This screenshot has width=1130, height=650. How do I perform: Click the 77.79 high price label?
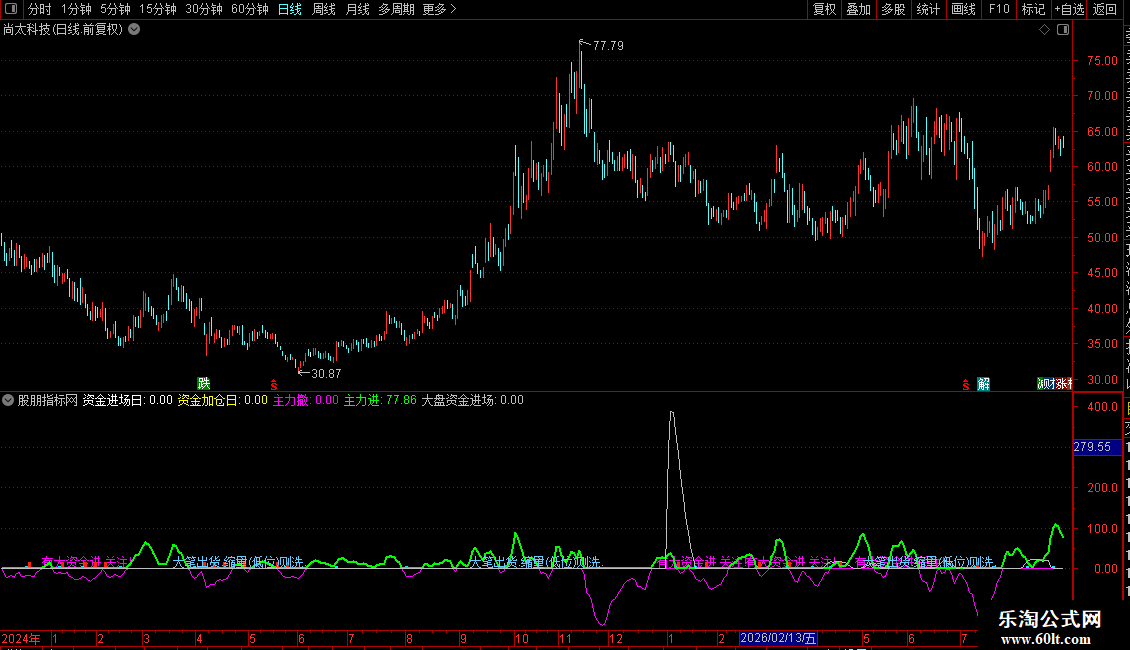(x=608, y=45)
